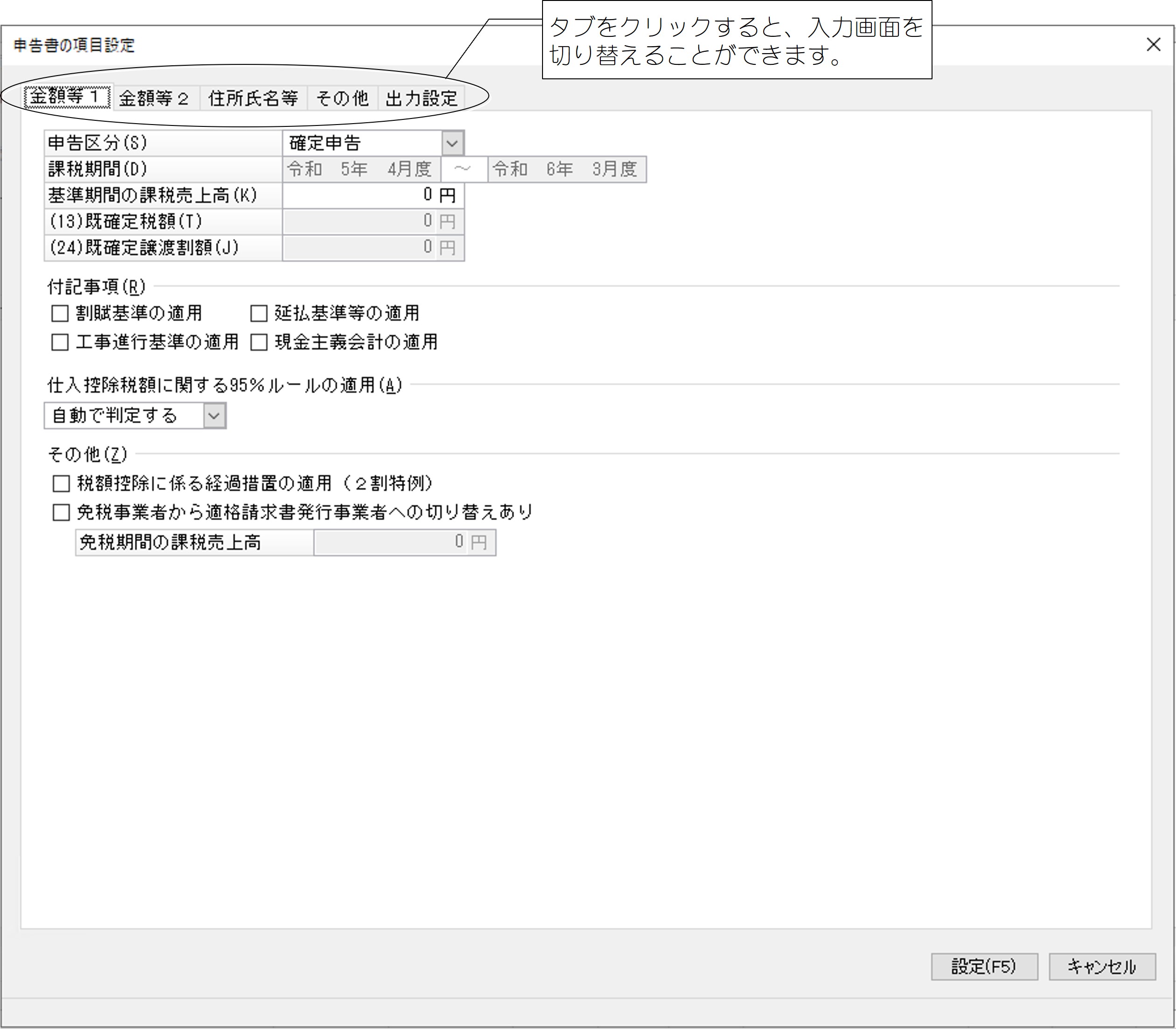This screenshot has width=1176, height=1029.
Task: Open the 95%ルール dropdown arrow
Action: tap(214, 416)
